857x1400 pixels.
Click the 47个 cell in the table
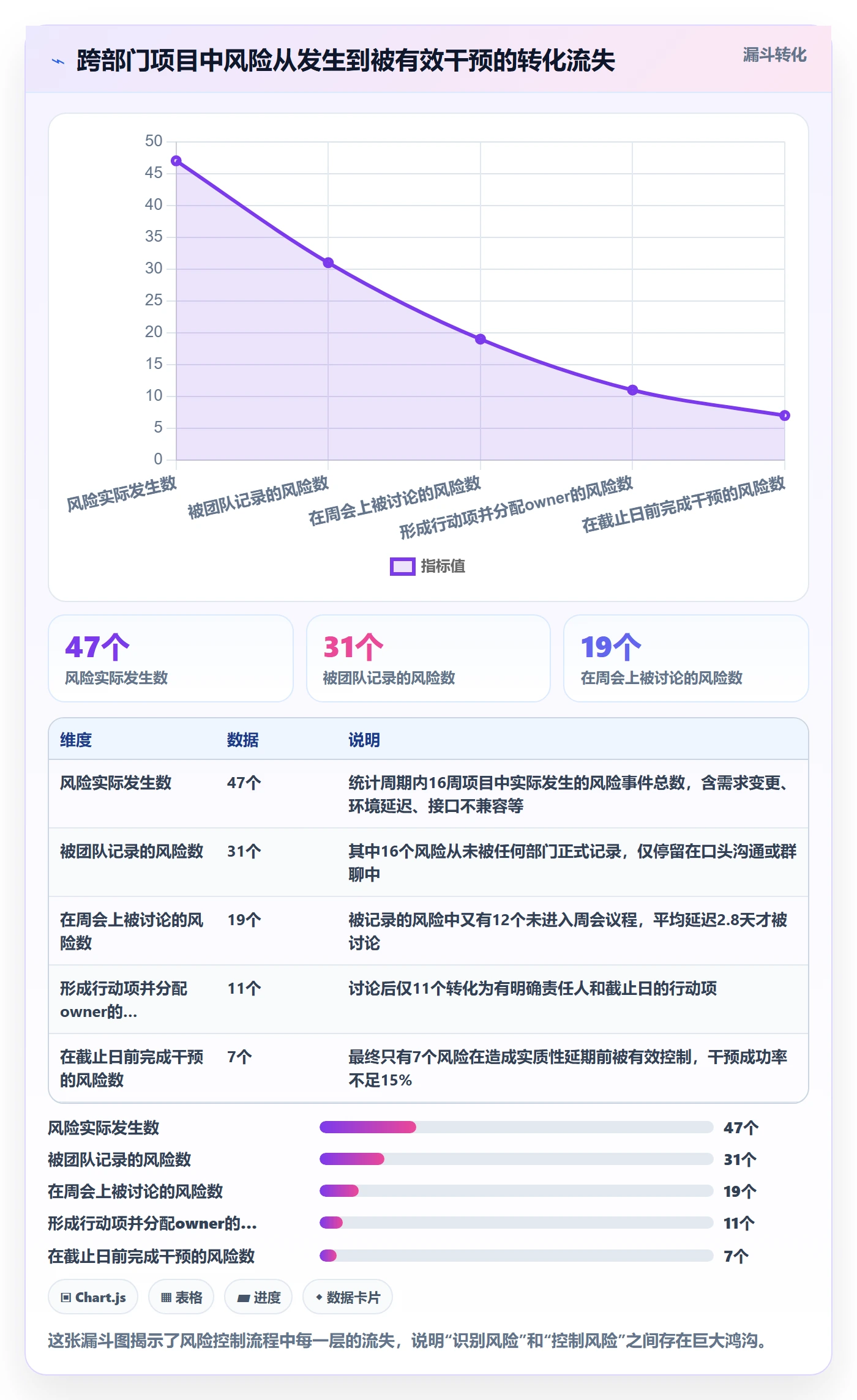pyautogui.click(x=244, y=783)
